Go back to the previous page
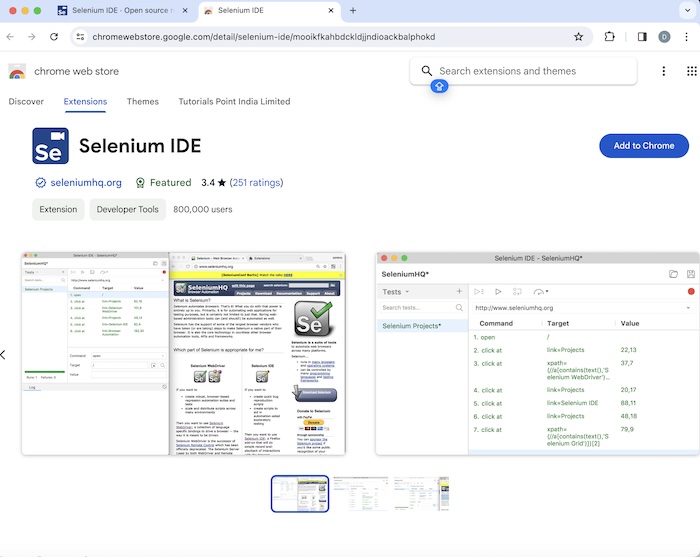Viewport: 700px width, 557px height. click(x=10, y=37)
